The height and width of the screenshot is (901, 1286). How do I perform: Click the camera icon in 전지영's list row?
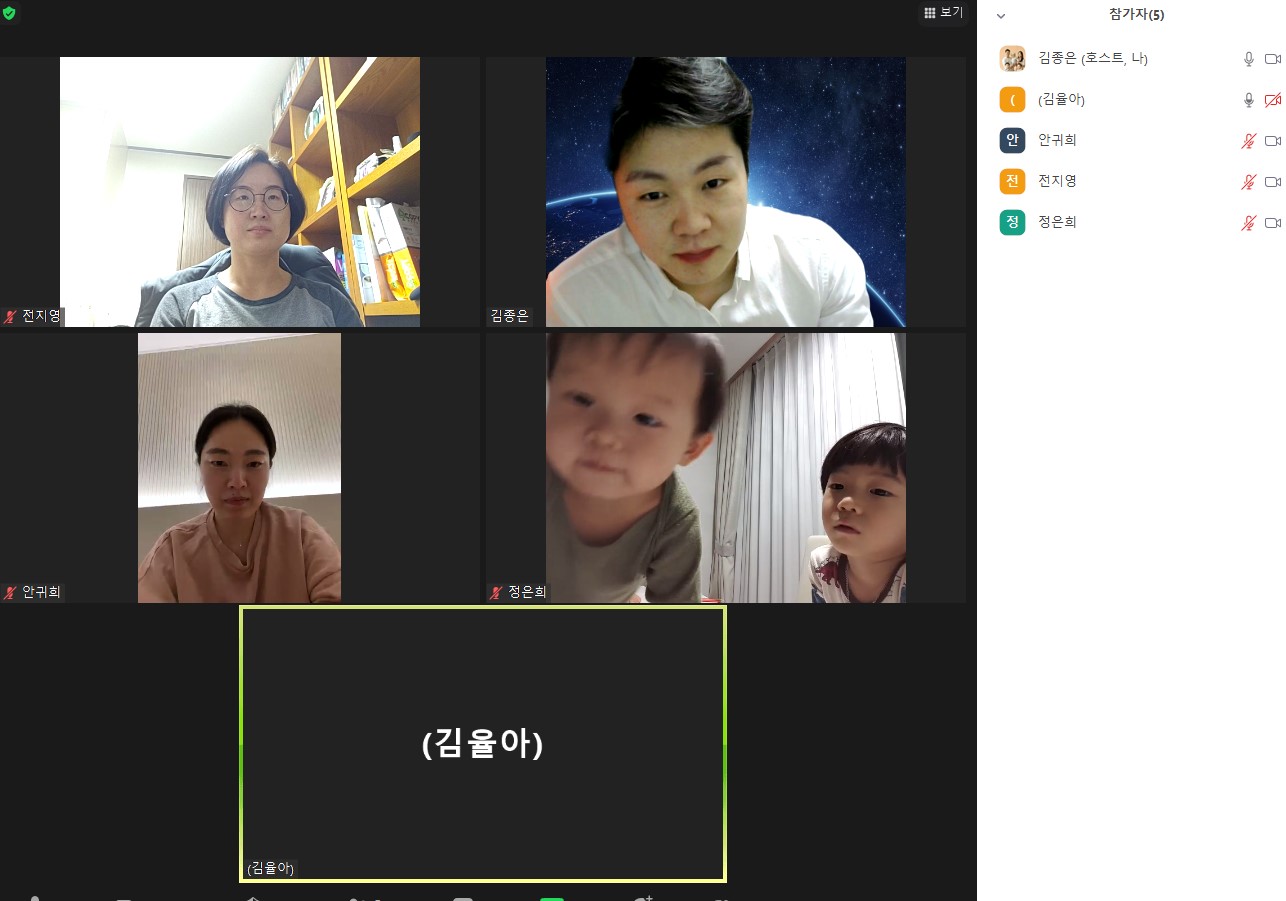tap(1273, 182)
